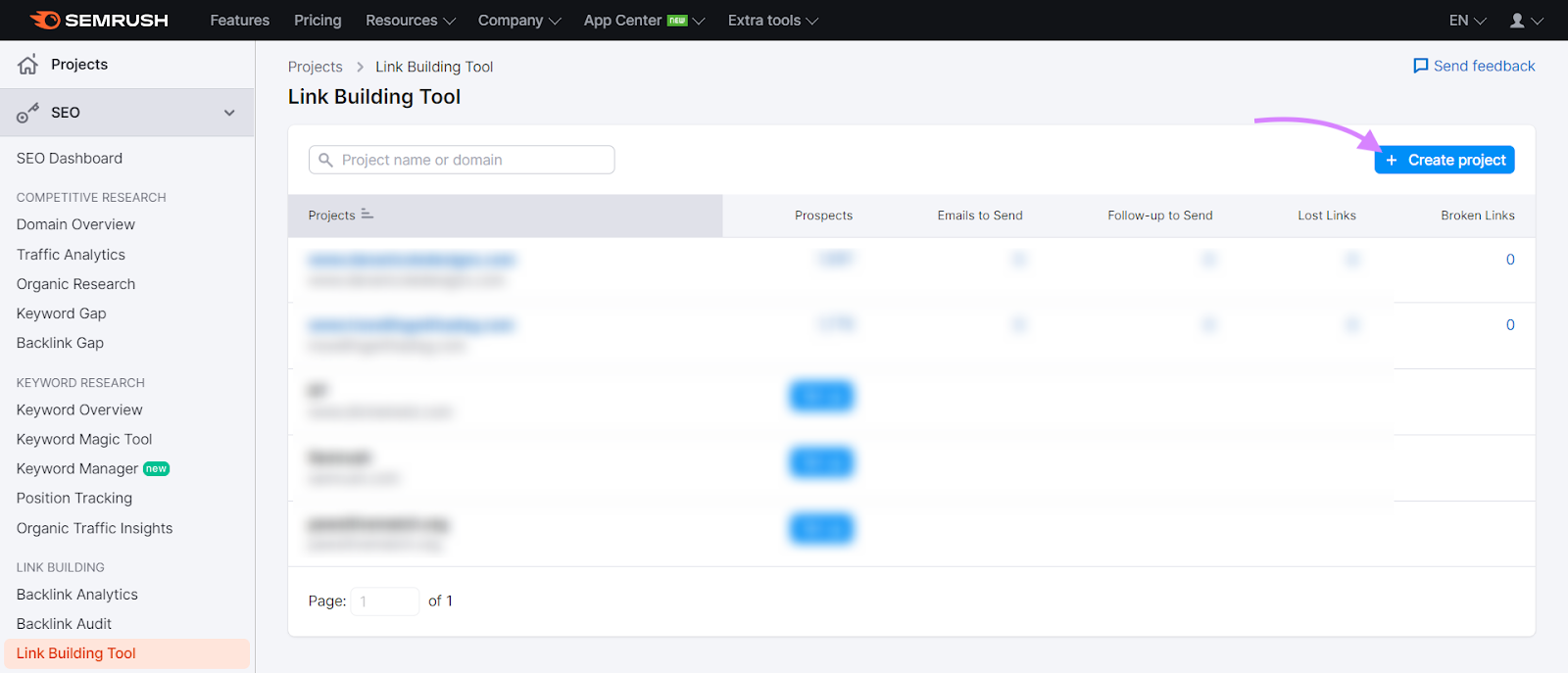
Task: Open Backlink Audit in sidebar
Action: [64, 624]
